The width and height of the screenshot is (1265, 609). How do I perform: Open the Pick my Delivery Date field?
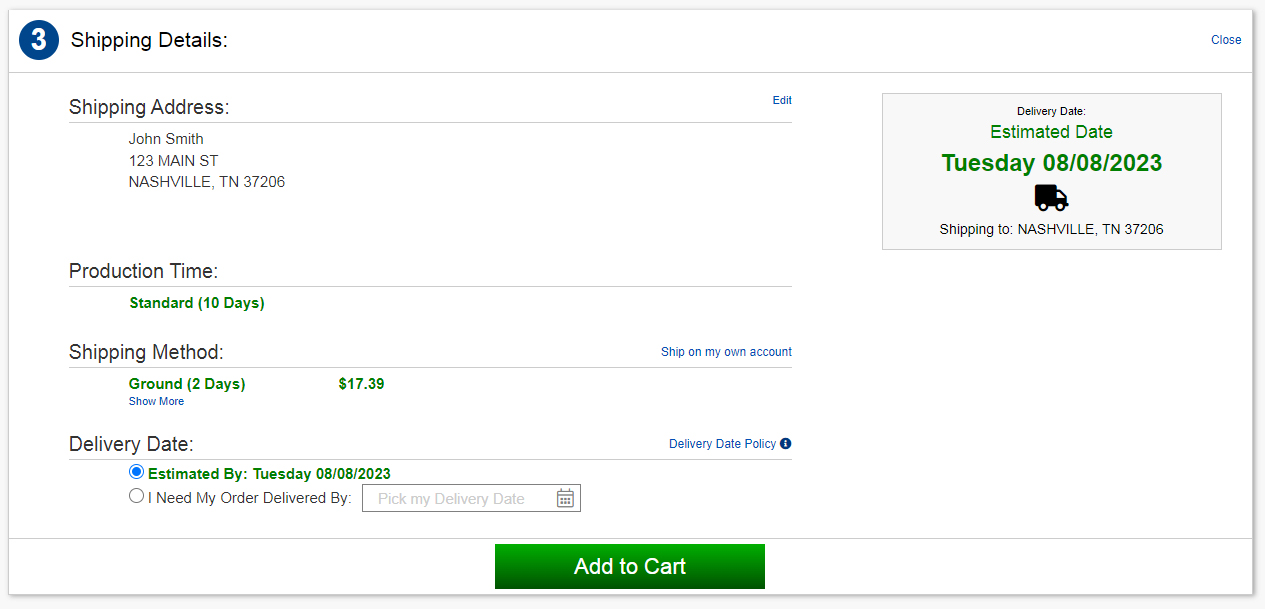click(x=471, y=498)
